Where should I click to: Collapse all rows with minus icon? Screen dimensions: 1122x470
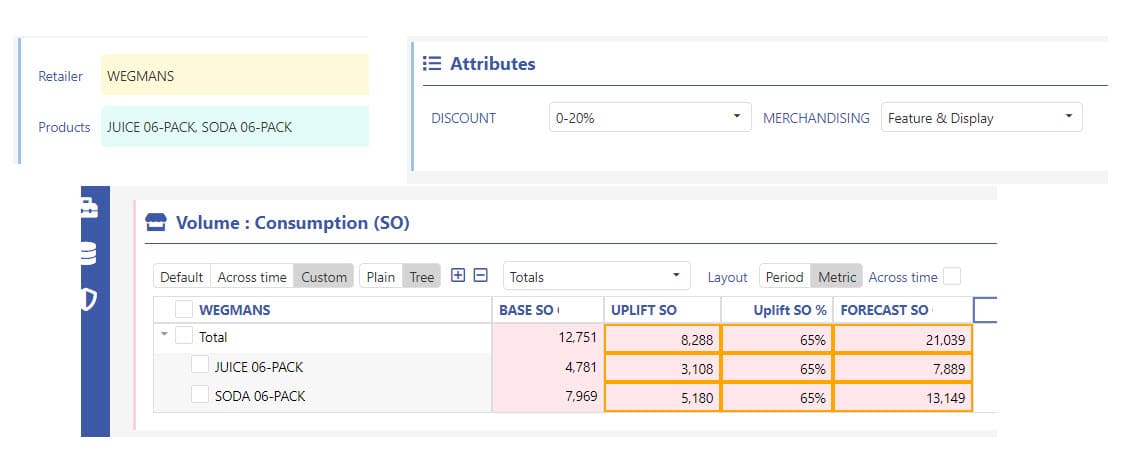click(481, 275)
